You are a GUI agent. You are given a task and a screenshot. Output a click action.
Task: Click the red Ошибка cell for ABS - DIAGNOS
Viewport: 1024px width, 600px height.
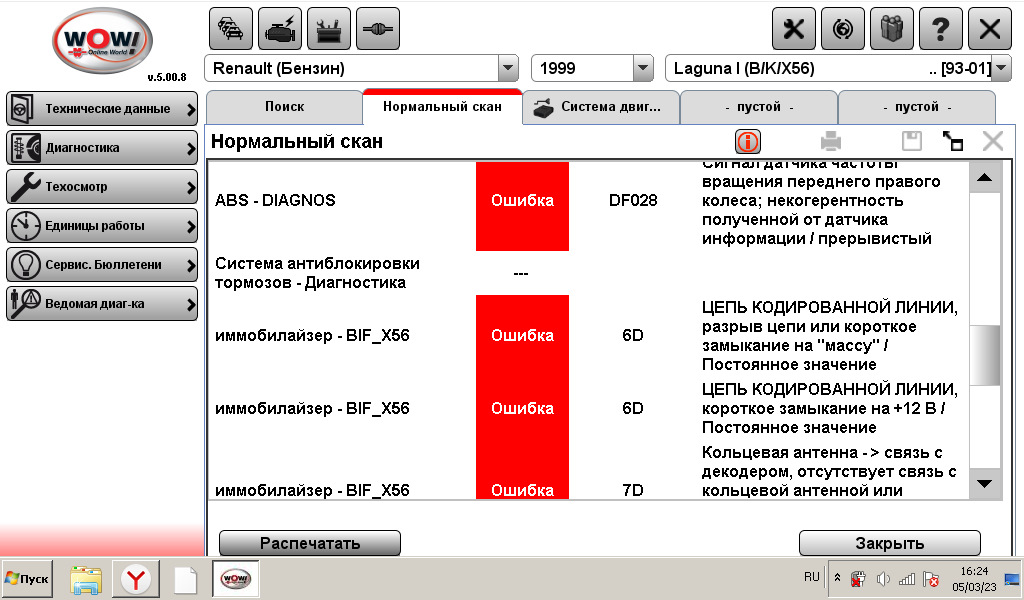coord(522,206)
